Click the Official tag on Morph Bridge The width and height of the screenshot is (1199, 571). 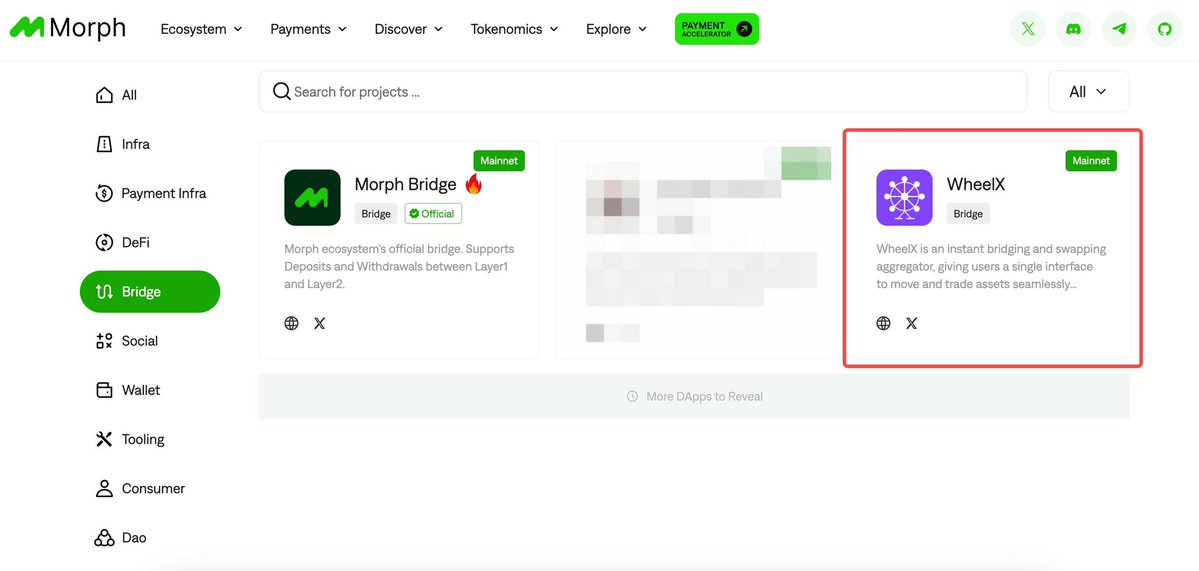(433, 214)
